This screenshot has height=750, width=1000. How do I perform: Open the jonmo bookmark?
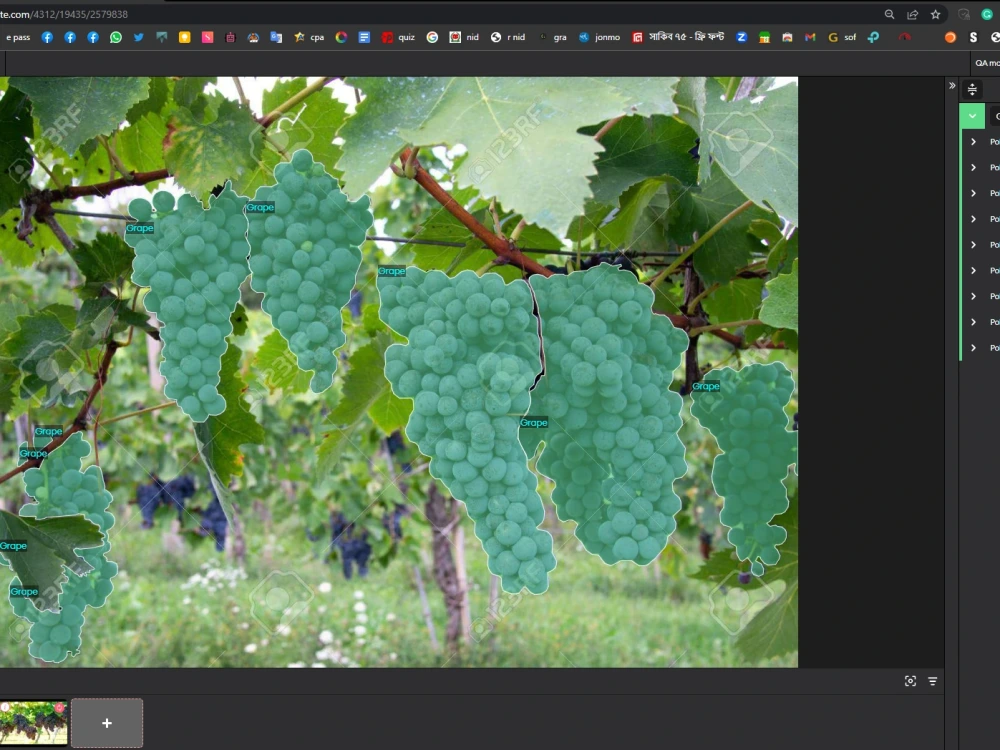(599, 37)
